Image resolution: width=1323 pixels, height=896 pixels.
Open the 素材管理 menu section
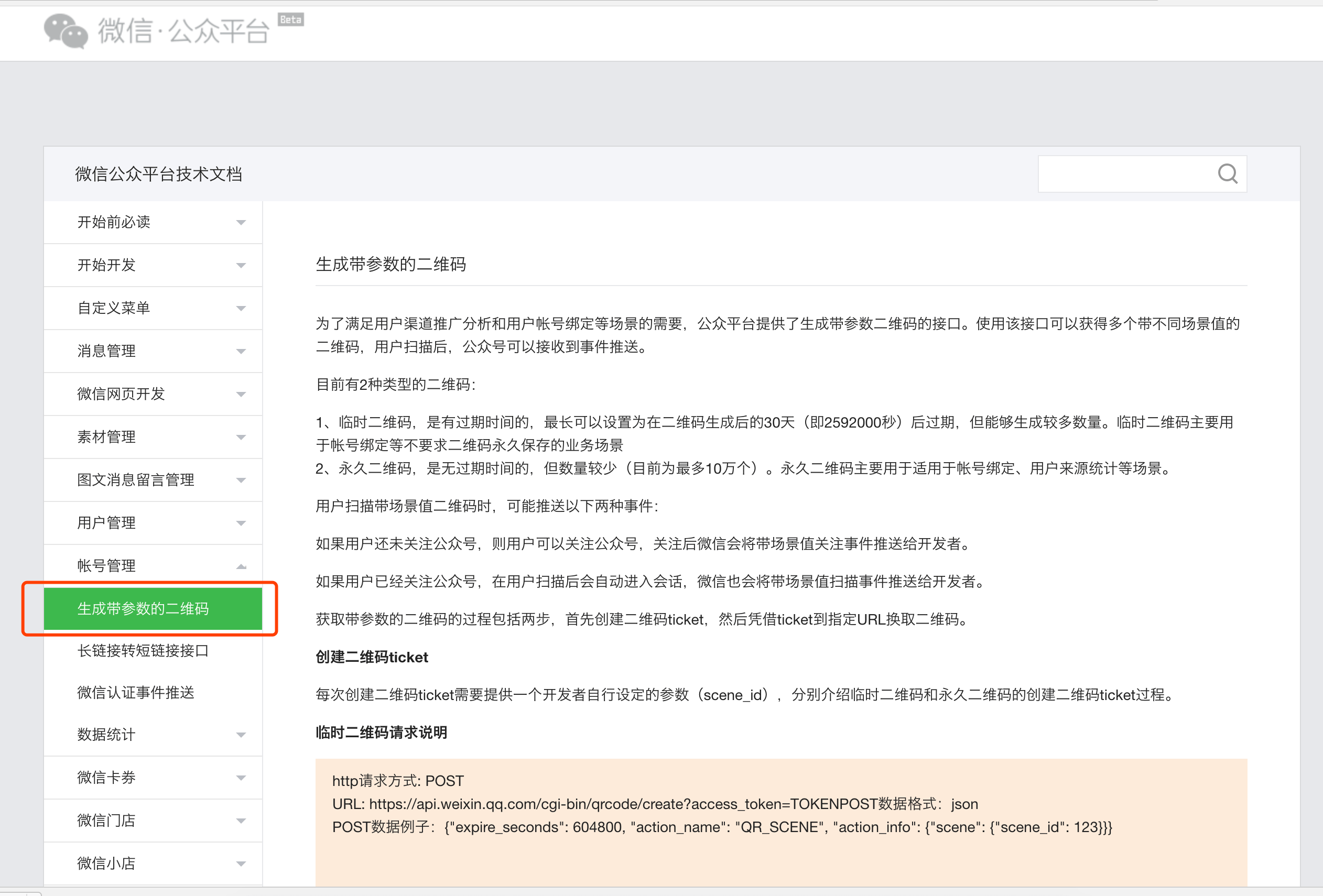[106, 437]
